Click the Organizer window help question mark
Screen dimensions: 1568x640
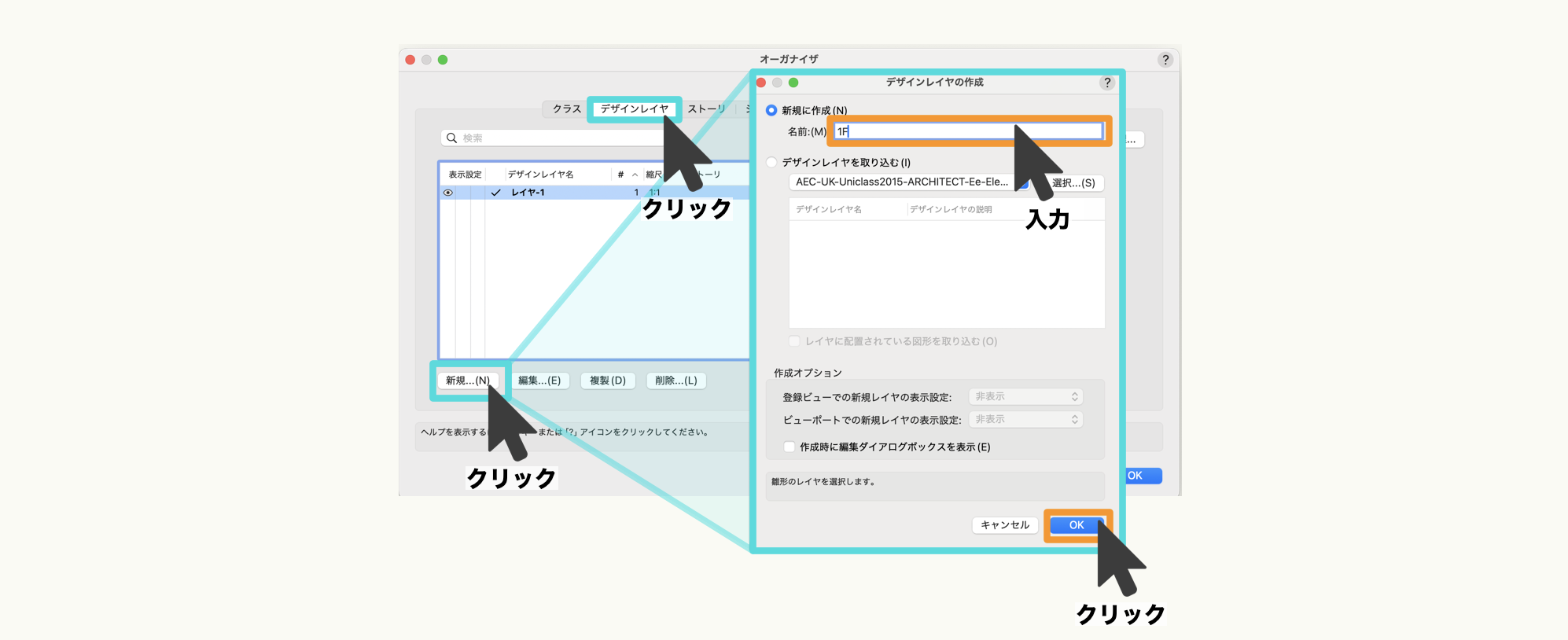[1165, 60]
